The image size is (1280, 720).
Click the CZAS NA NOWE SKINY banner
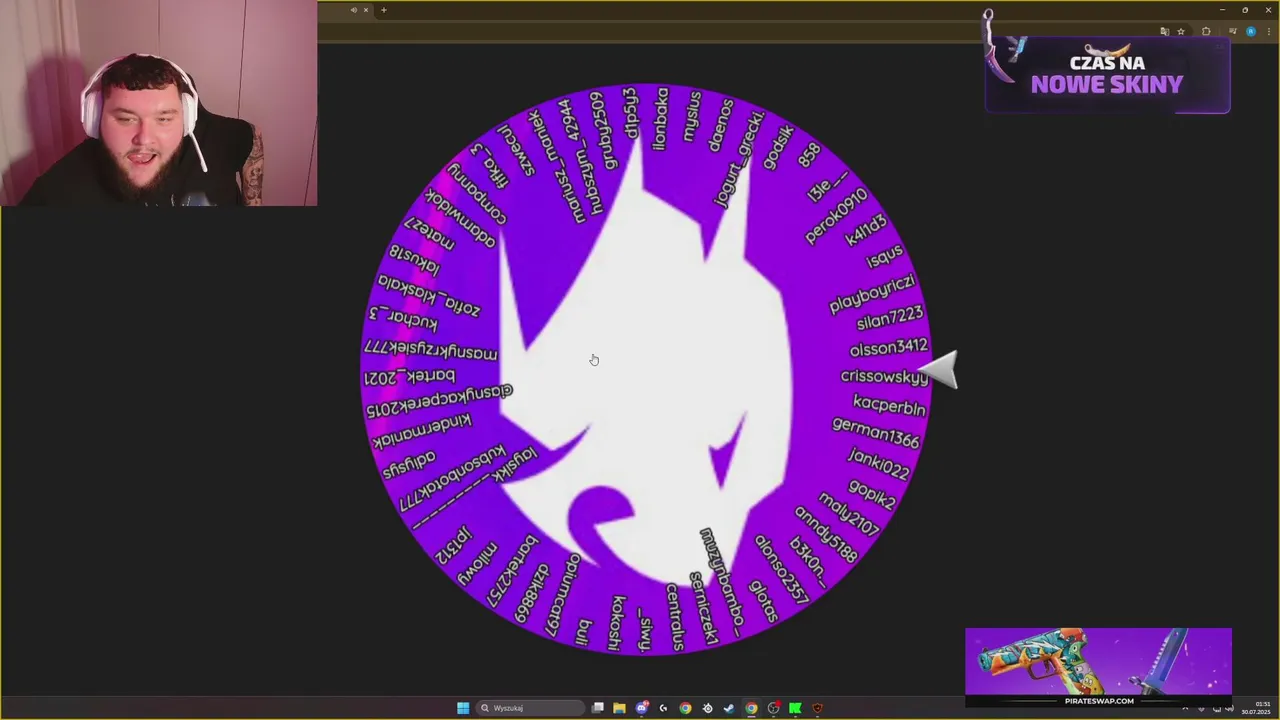point(1107,75)
